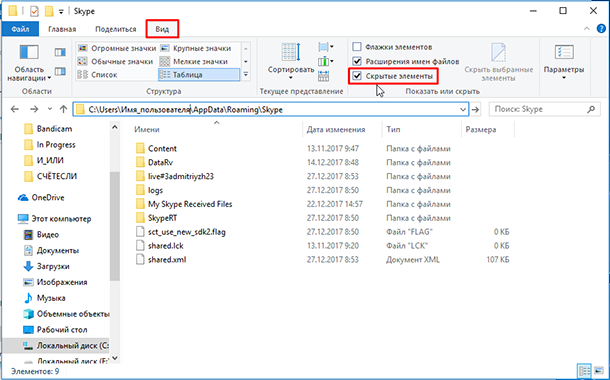Sort by the Размера column header
Screen dimensions: 610x380
[481, 130]
